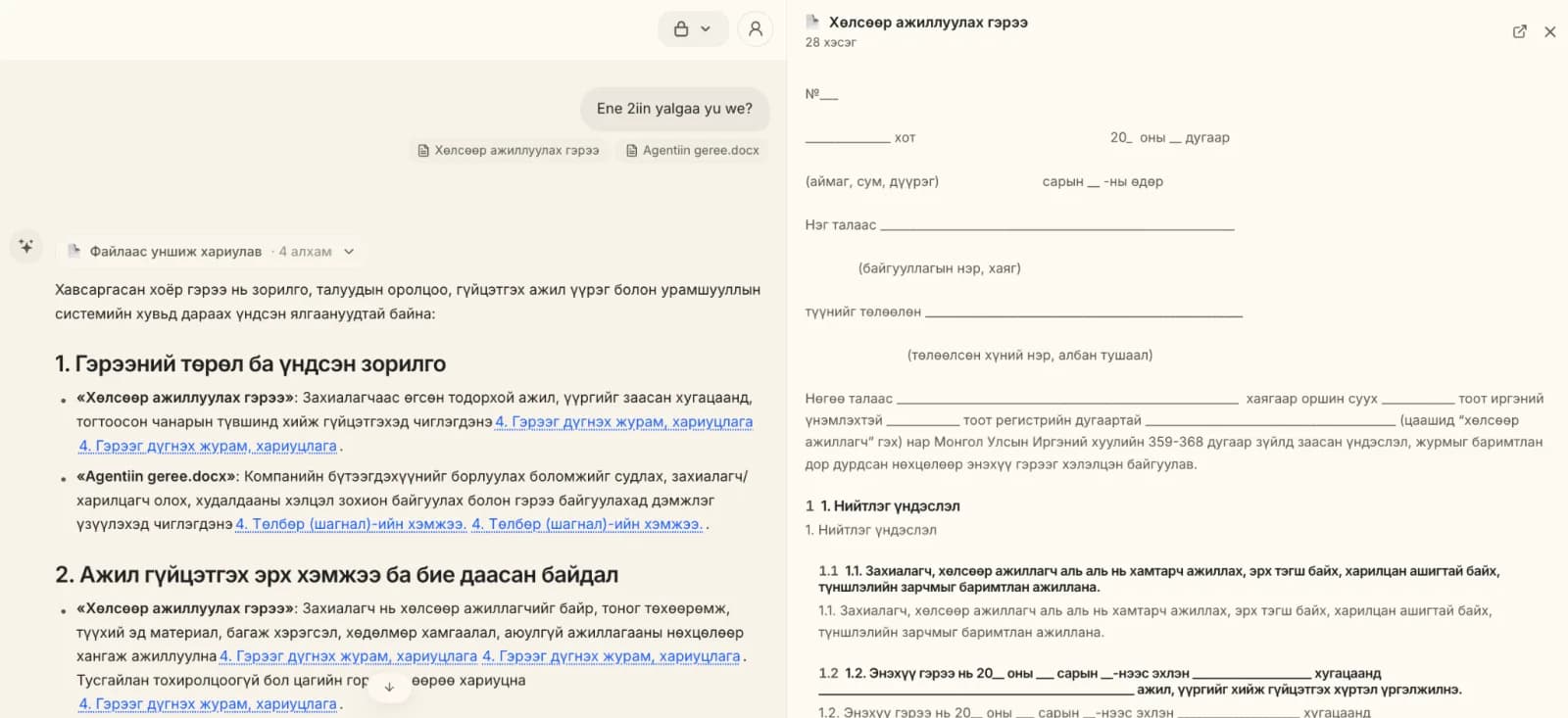1568x718 pixels.
Task: Open the last citation link at bottom of chat
Action: (208, 704)
